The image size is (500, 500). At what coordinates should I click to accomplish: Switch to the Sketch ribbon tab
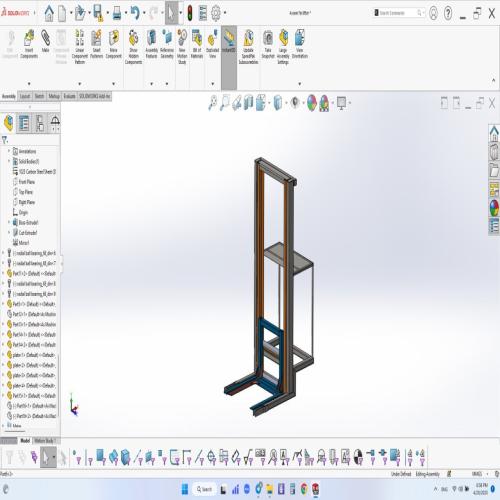39,96
